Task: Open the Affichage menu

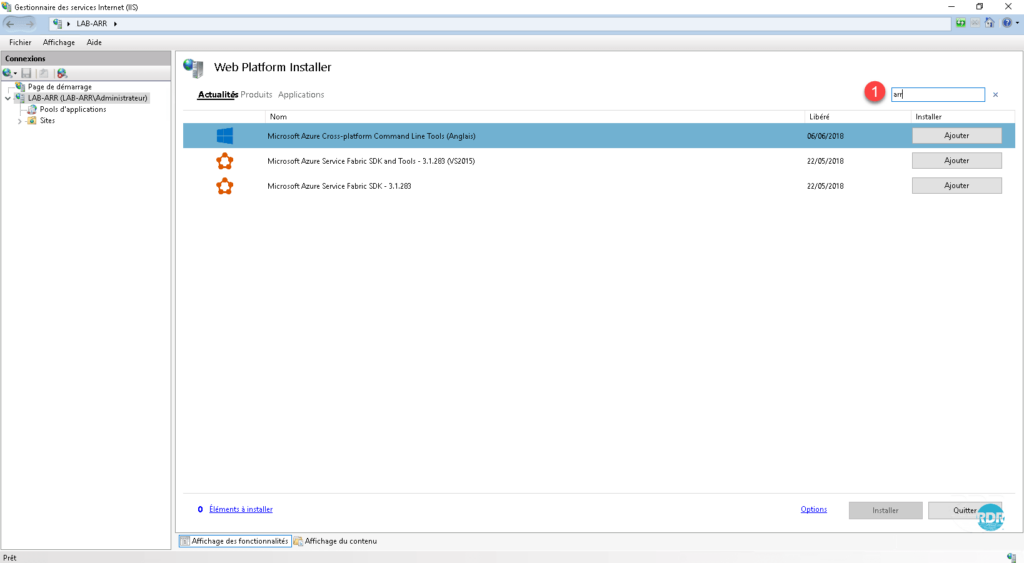Action: (x=59, y=42)
